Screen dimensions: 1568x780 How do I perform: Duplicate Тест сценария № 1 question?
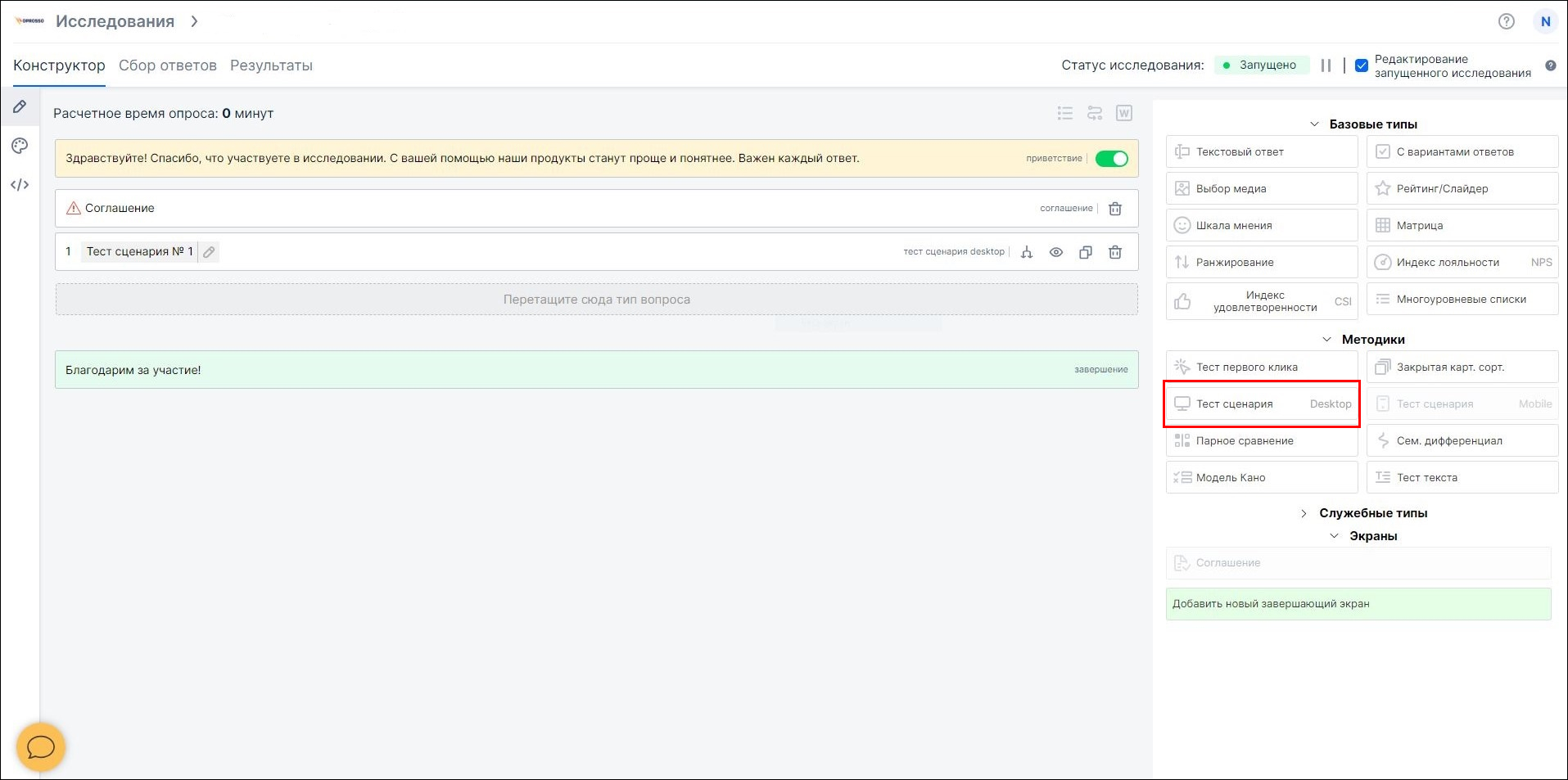pyautogui.click(x=1085, y=252)
